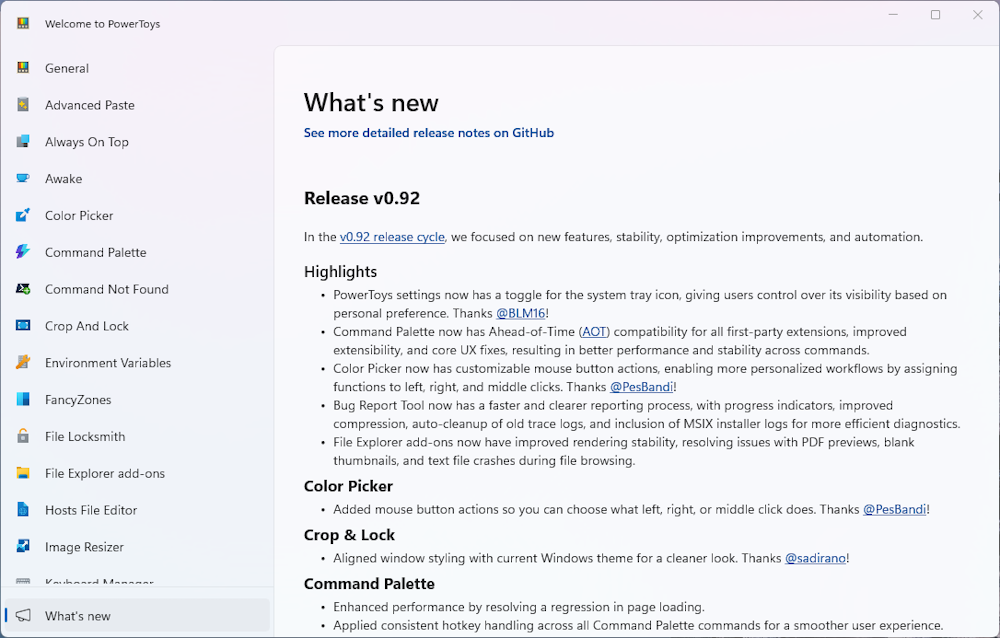Viewport: 1000px width, 638px height.
Task: Close the PowerToys welcome window
Action: coord(978,15)
